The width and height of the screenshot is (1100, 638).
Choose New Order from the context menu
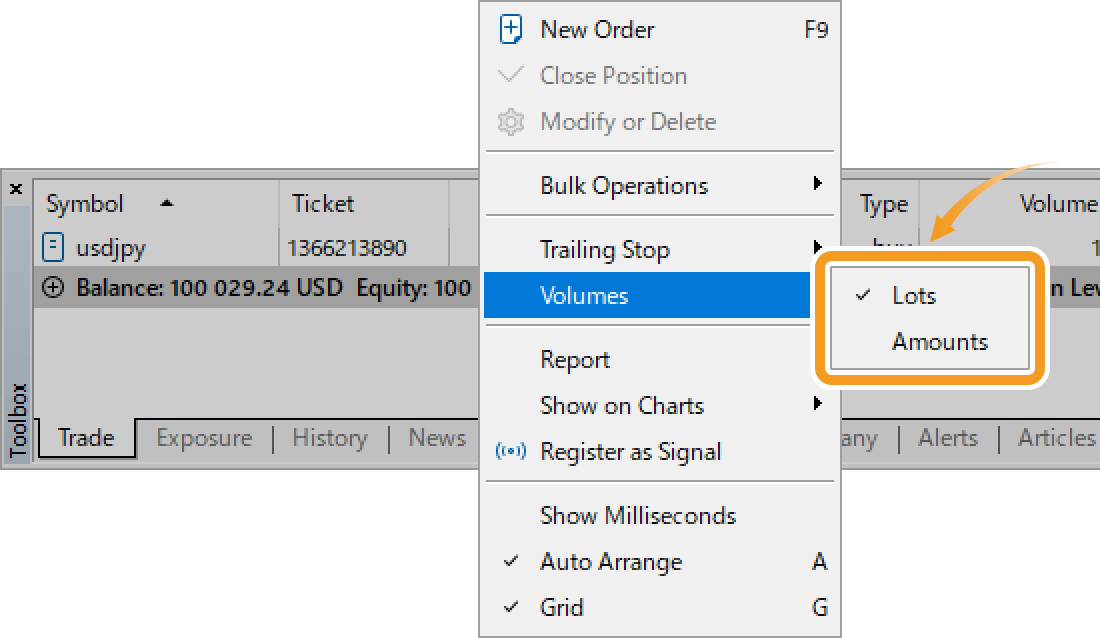[x=659, y=29]
